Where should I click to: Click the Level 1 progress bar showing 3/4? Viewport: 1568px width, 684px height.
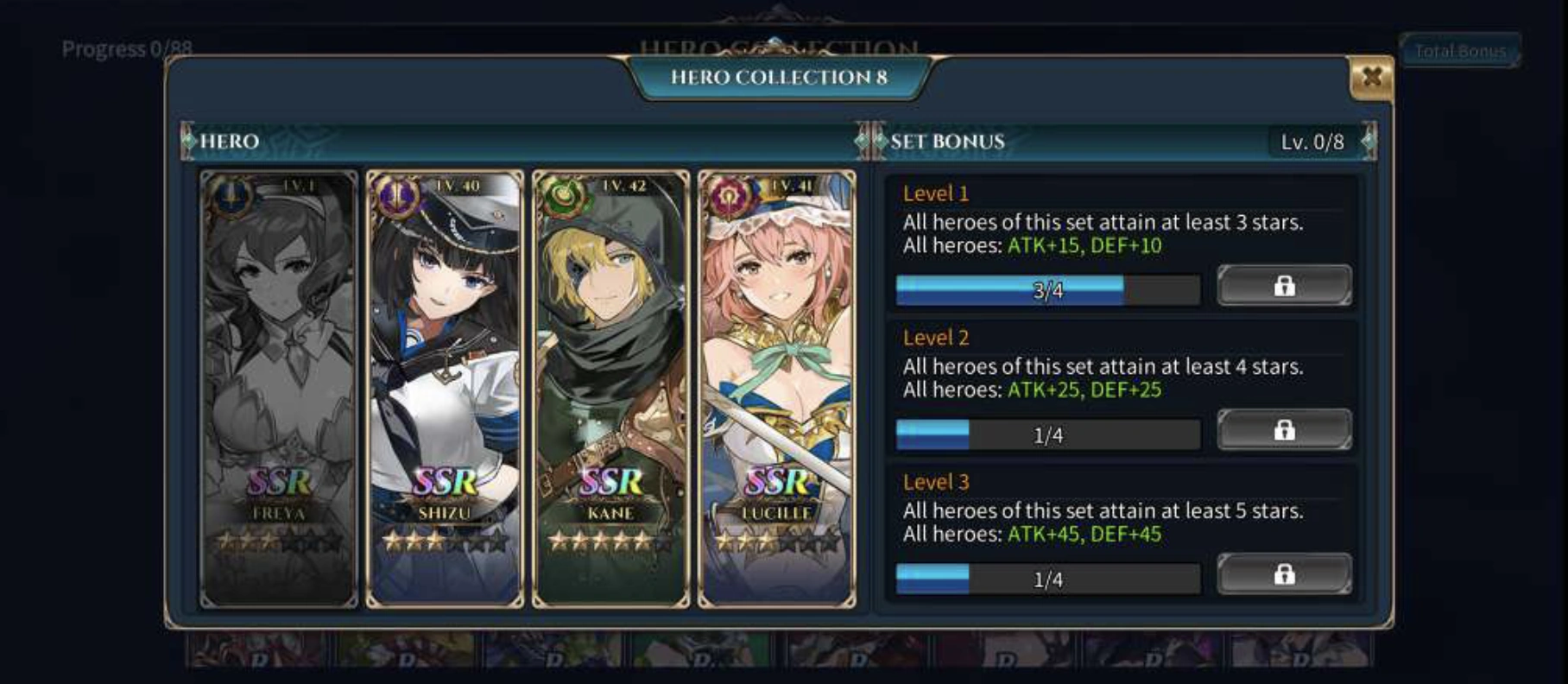coord(1048,290)
